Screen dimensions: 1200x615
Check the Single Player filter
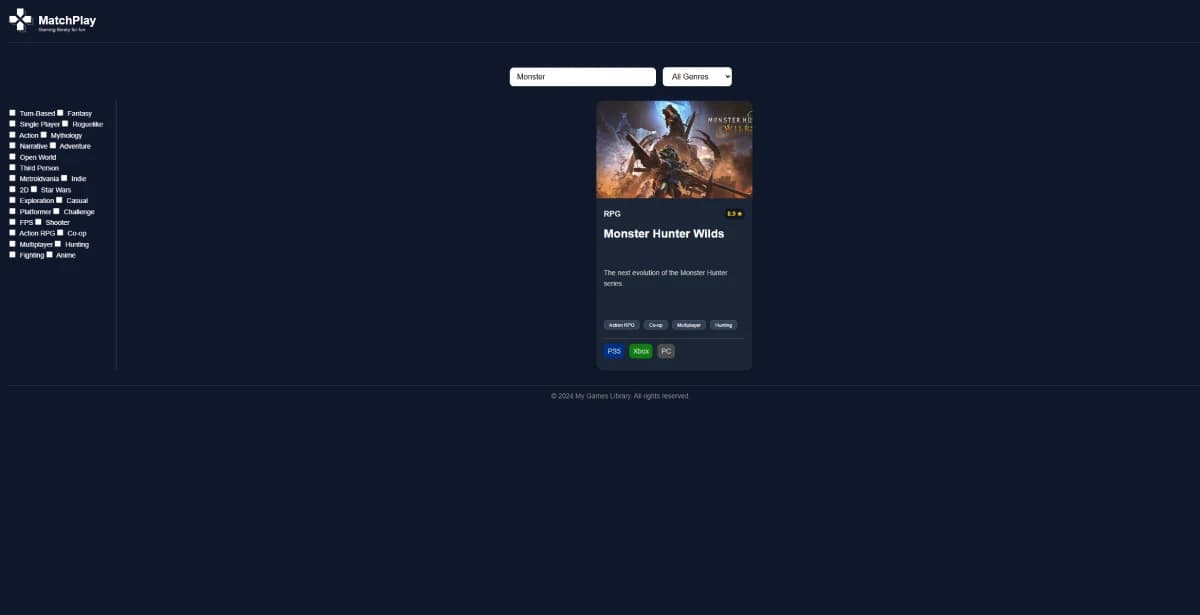click(13, 124)
